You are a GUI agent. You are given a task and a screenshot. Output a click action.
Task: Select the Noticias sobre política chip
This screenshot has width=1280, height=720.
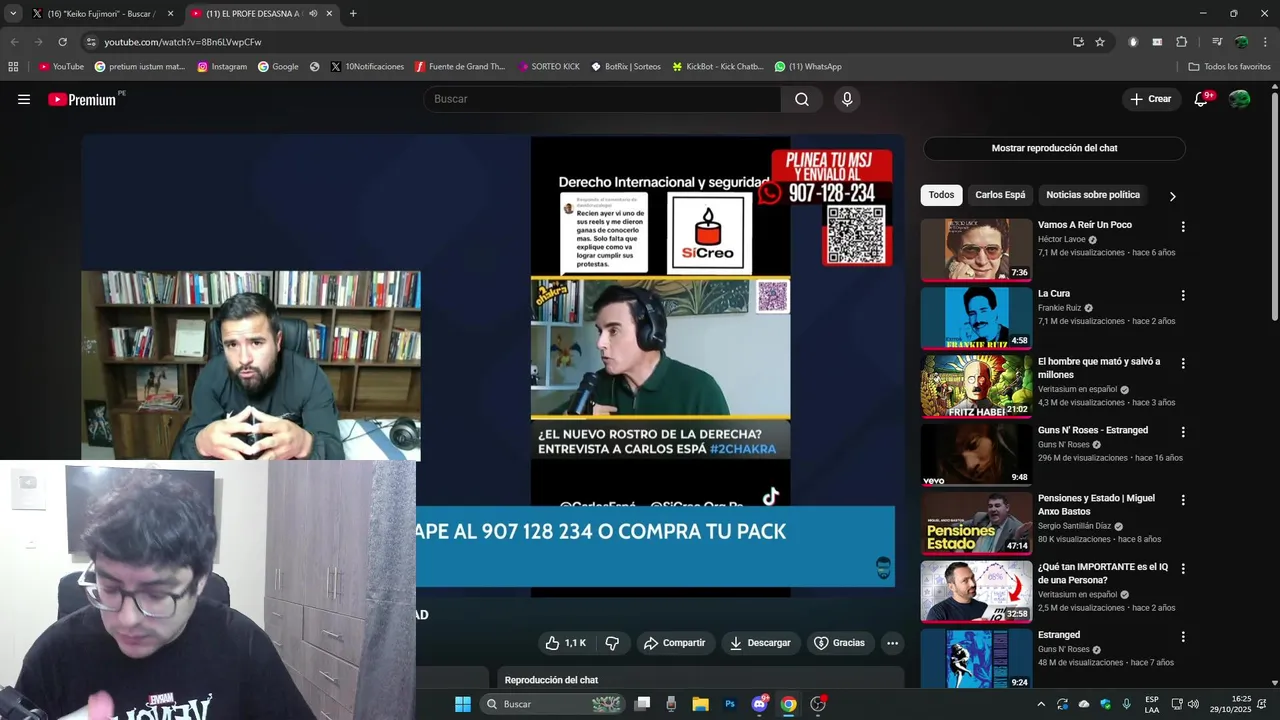1092,195
